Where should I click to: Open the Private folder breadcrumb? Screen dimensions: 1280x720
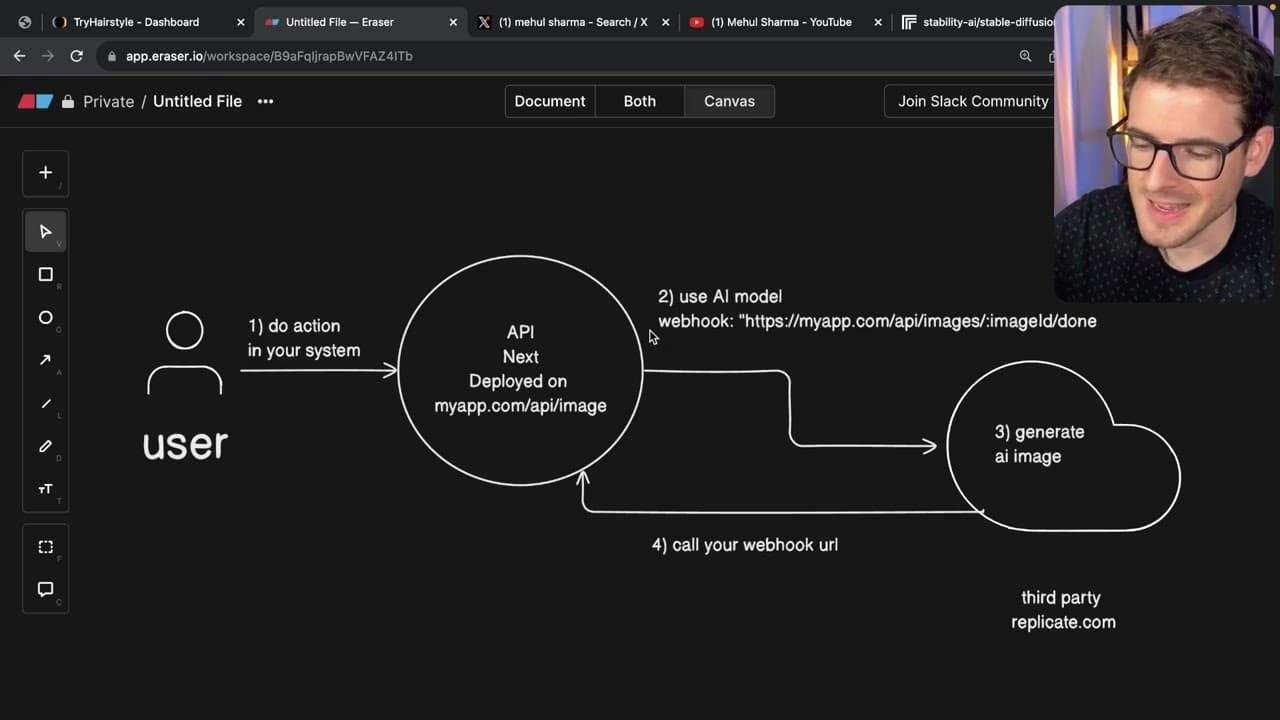[x=108, y=101]
